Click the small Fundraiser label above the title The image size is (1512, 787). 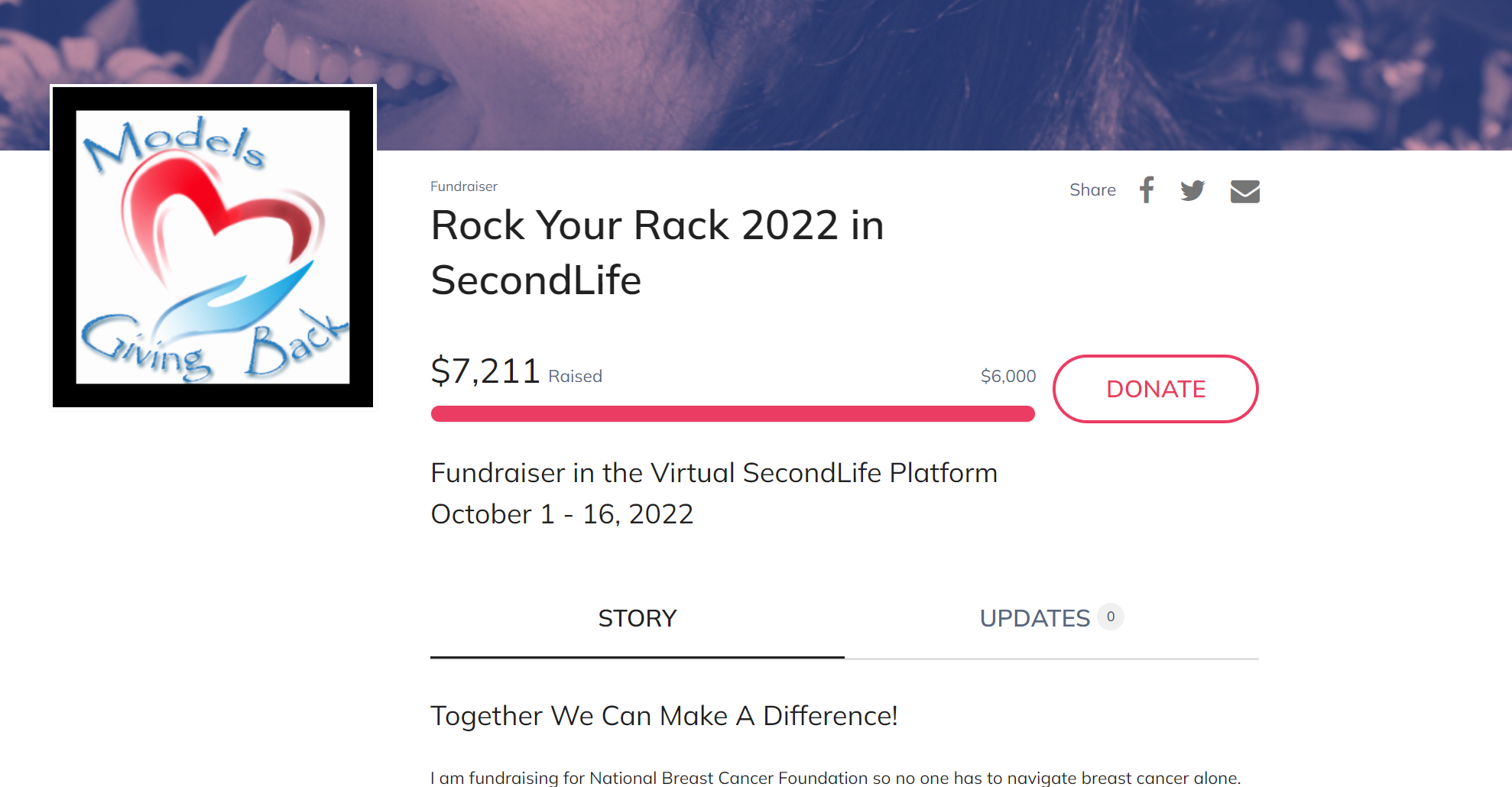[463, 186]
